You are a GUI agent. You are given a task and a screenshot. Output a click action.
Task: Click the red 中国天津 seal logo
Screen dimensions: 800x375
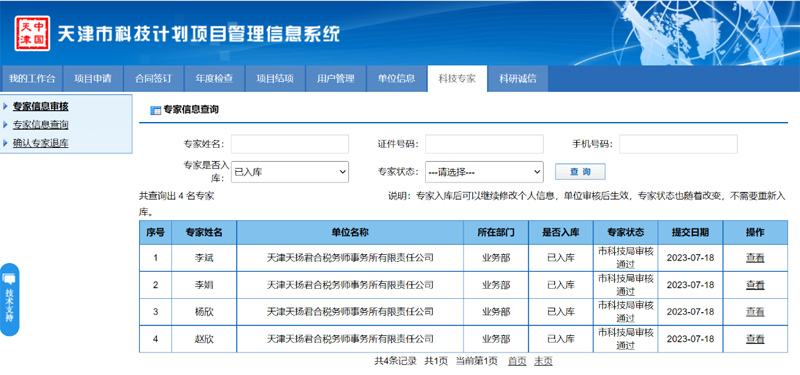33,33
